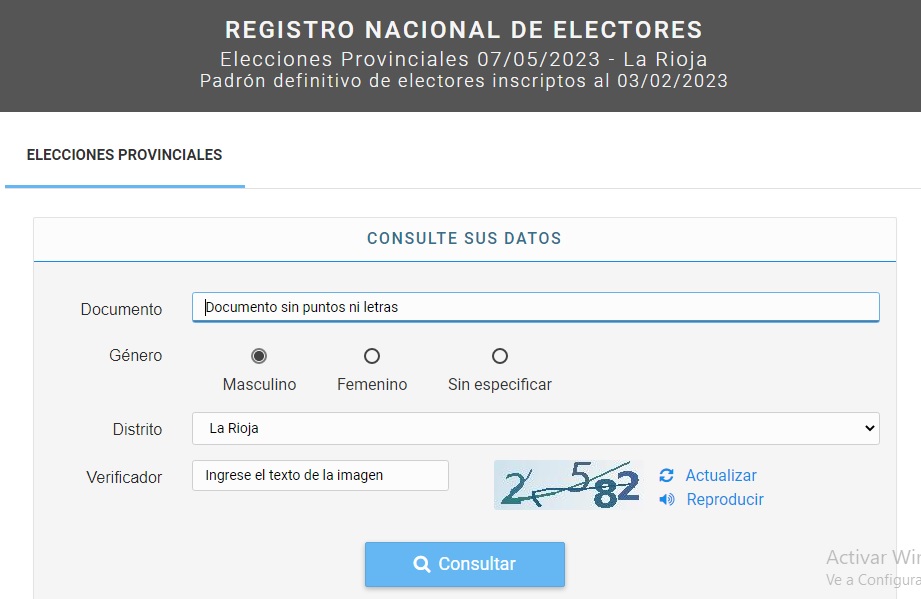The width and height of the screenshot is (921, 599).
Task: Click the Consulte Sus Datos panel heading
Action: (464, 239)
